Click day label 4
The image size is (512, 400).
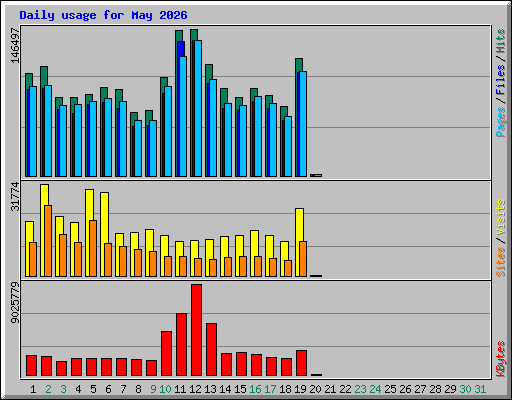tap(78, 389)
